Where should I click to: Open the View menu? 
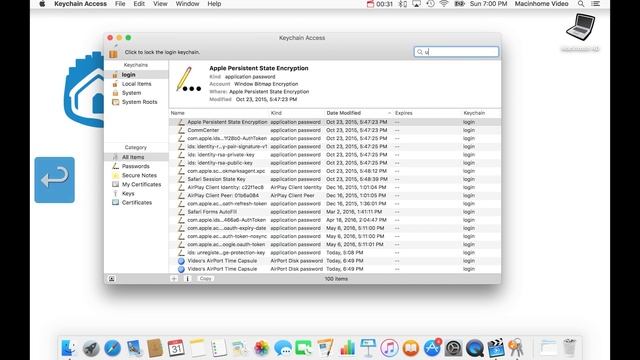pos(160,4)
